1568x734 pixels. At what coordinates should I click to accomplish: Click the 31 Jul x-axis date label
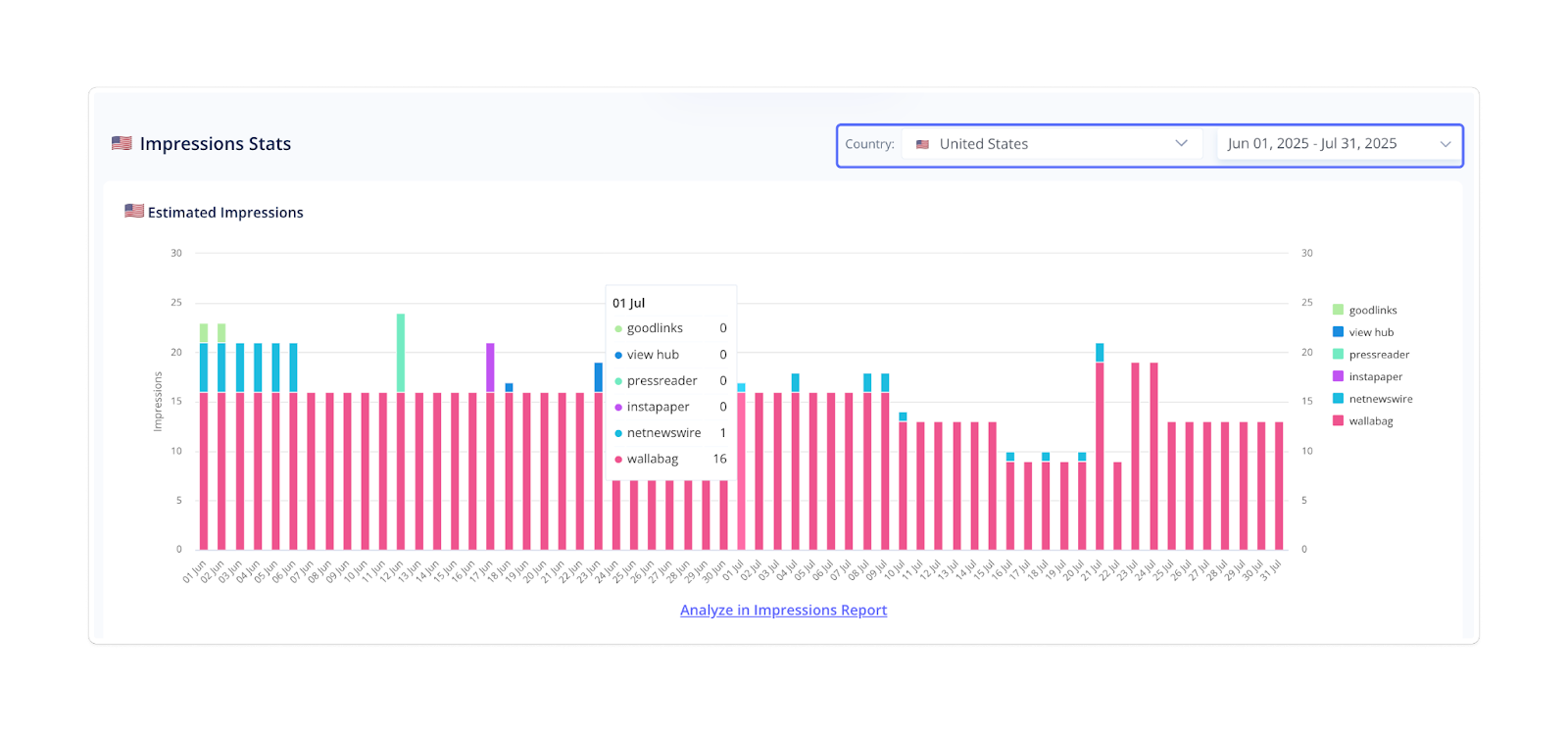coord(1269,571)
